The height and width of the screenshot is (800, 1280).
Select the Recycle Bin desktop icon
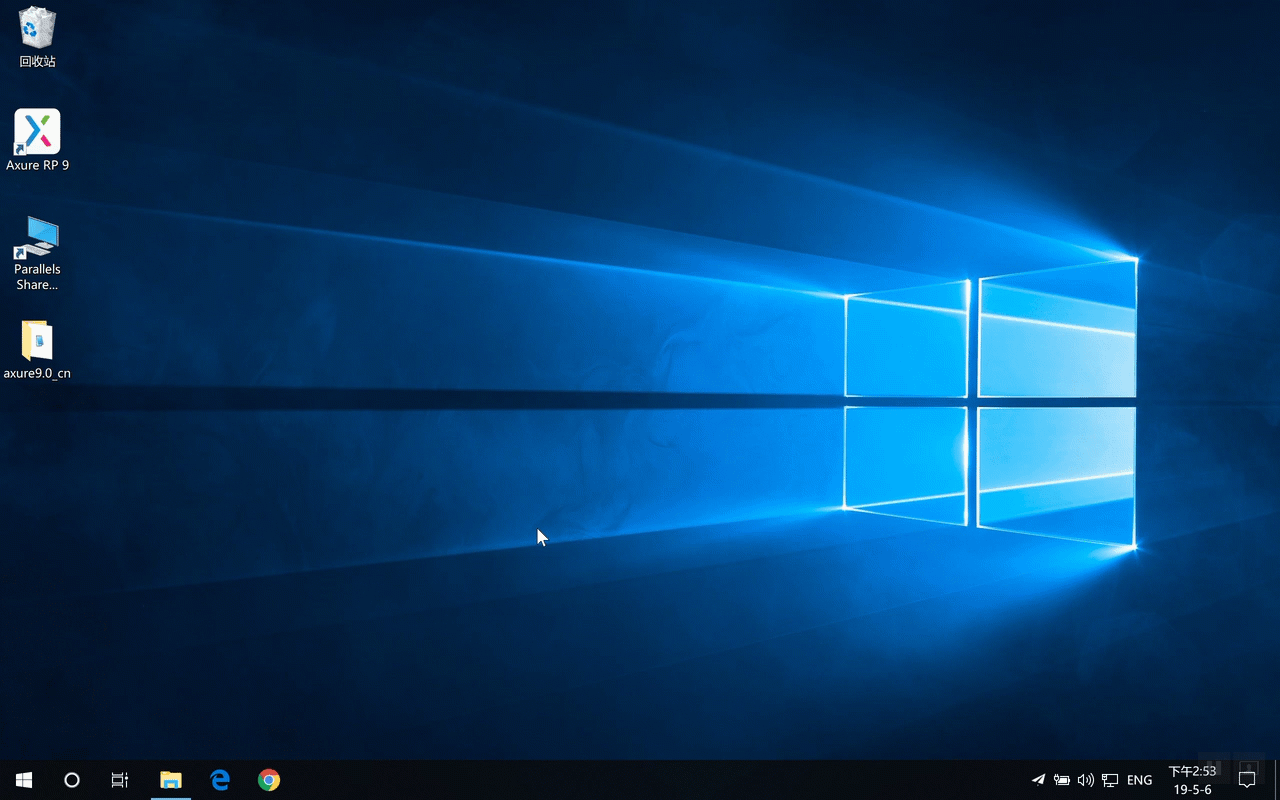tap(37, 37)
